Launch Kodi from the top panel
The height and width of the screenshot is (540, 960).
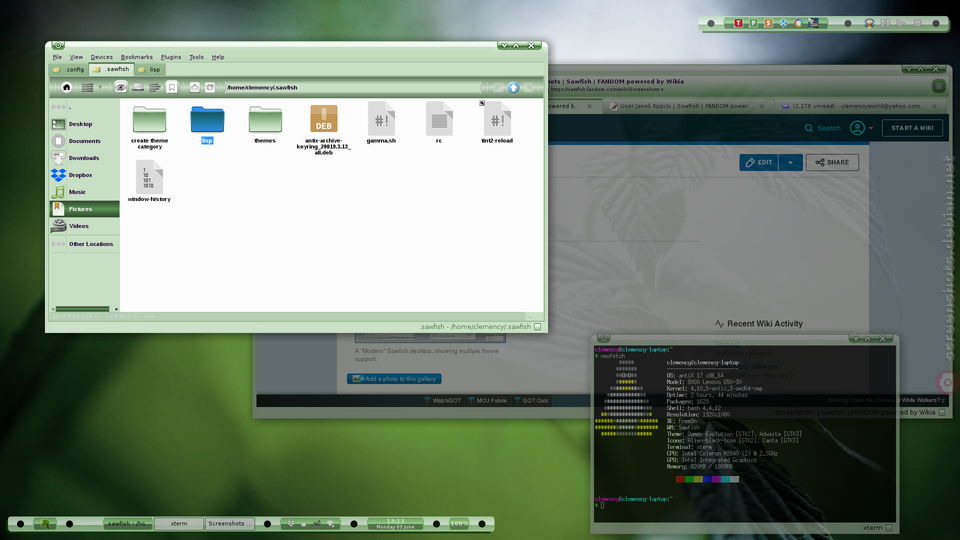784,23
